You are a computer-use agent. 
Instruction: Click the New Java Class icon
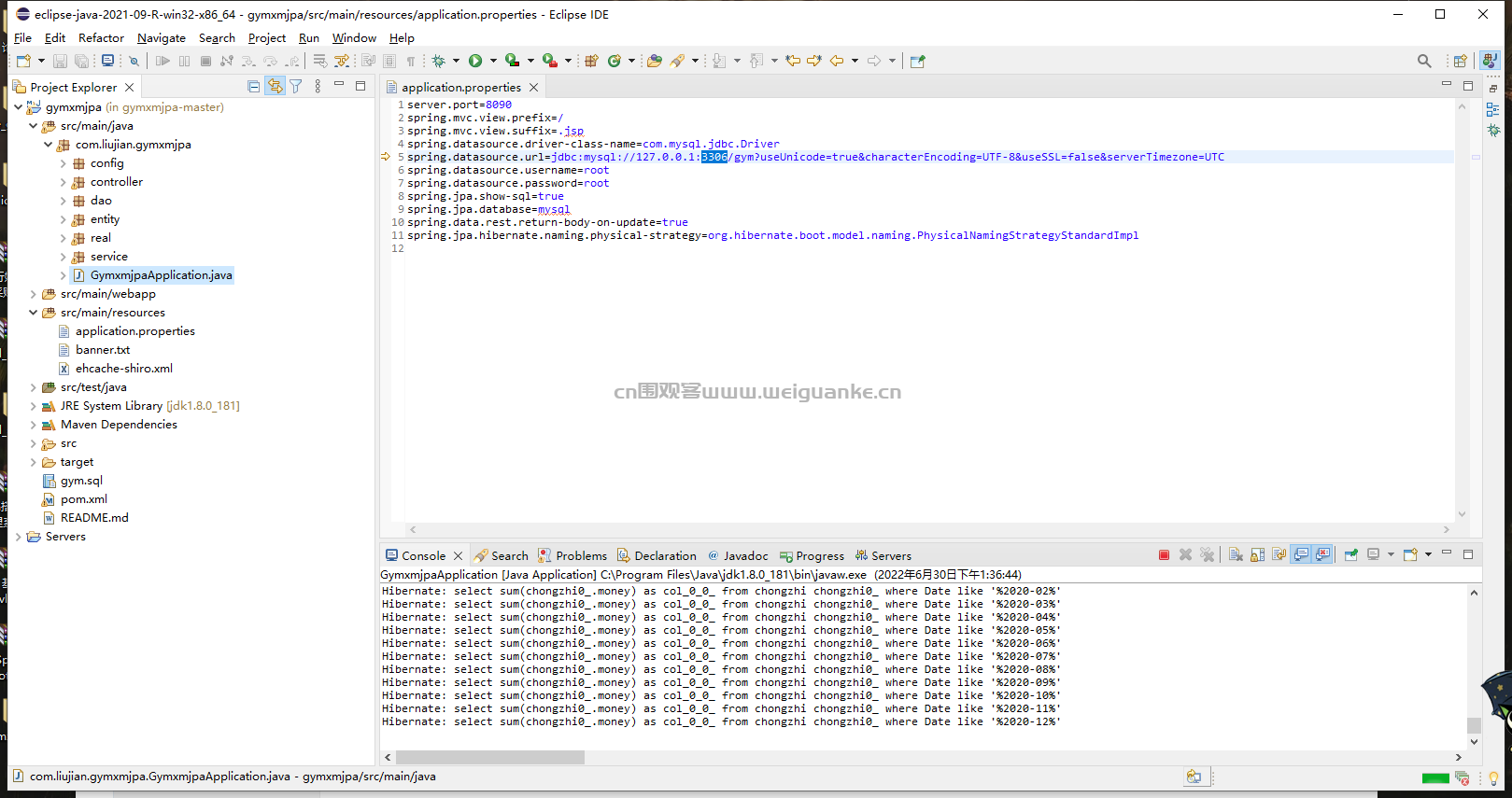(x=615, y=61)
